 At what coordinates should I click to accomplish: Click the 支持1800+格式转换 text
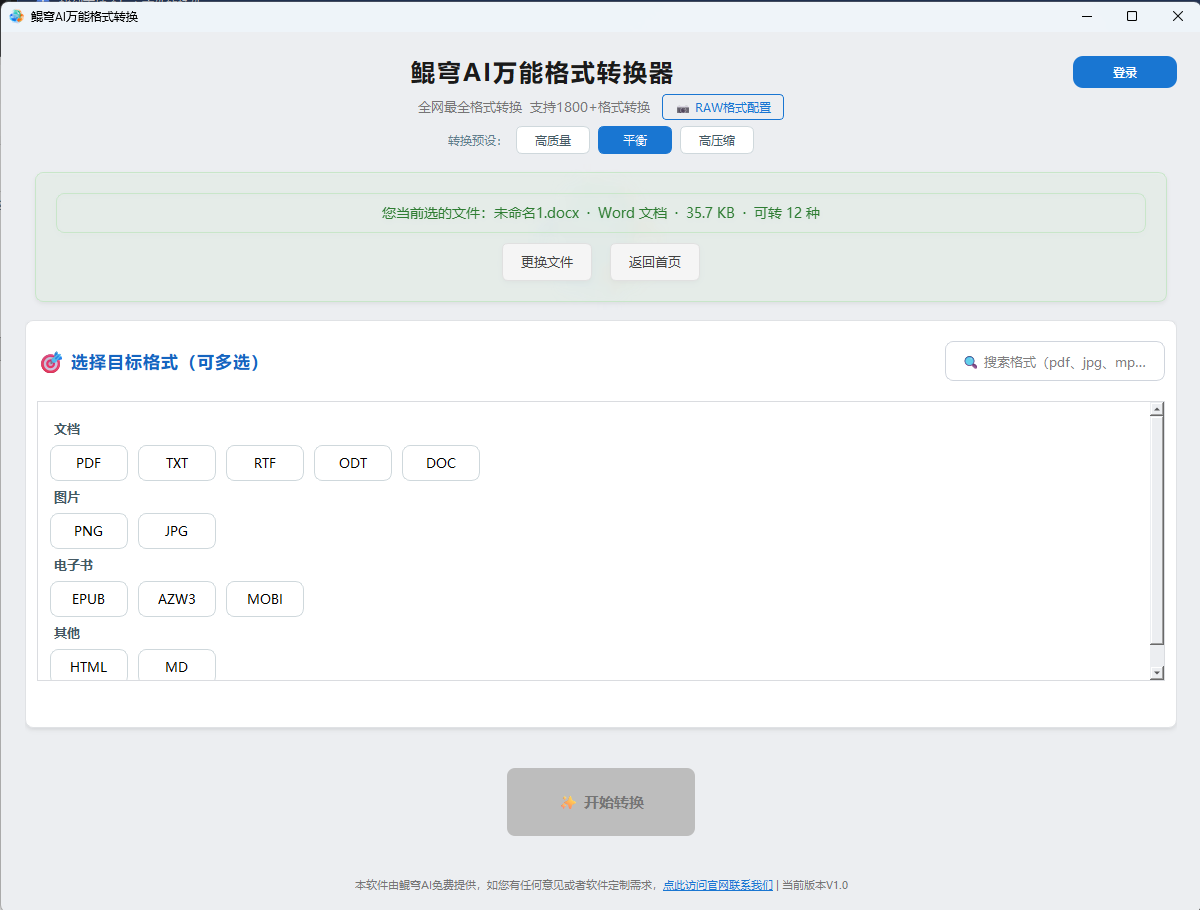pyautogui.click(x=590, y=108)
